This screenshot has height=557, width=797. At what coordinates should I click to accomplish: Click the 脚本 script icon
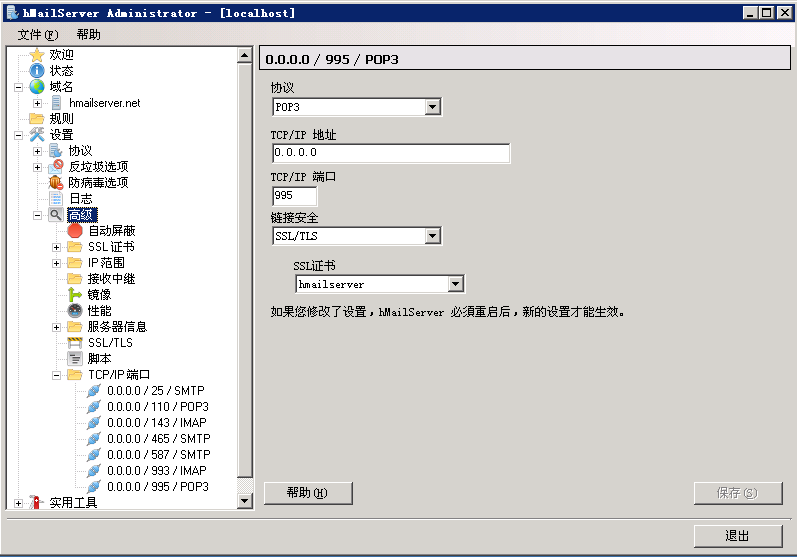click(x=75, y=358)
